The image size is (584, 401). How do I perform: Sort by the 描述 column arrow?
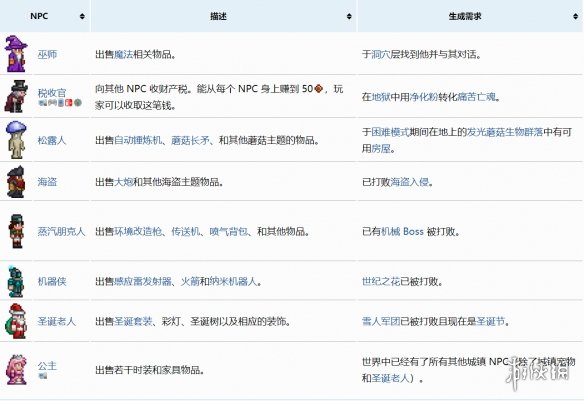click(349, 16)
